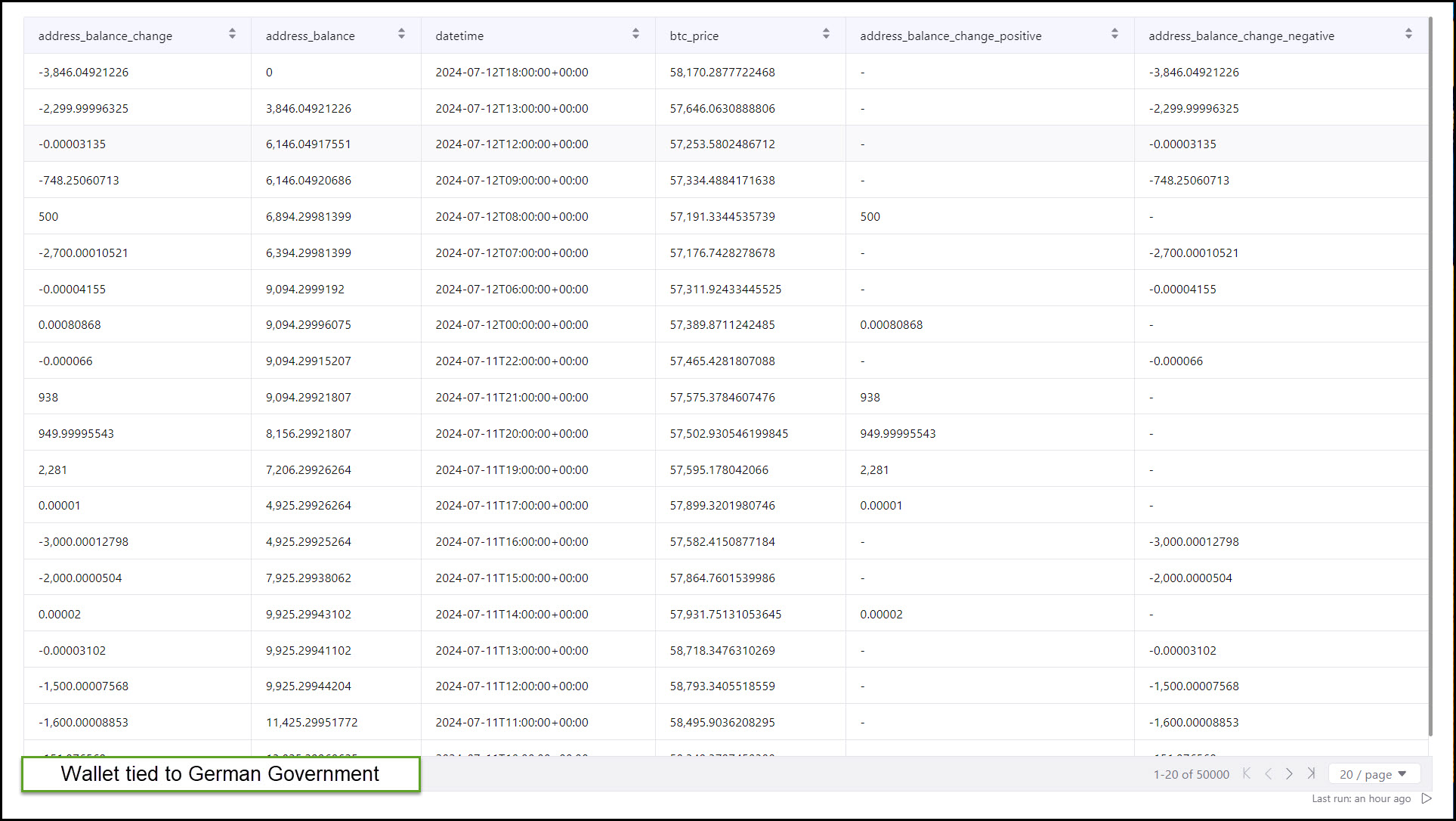Click the Wallet tied to German Government label

[220, 774]
